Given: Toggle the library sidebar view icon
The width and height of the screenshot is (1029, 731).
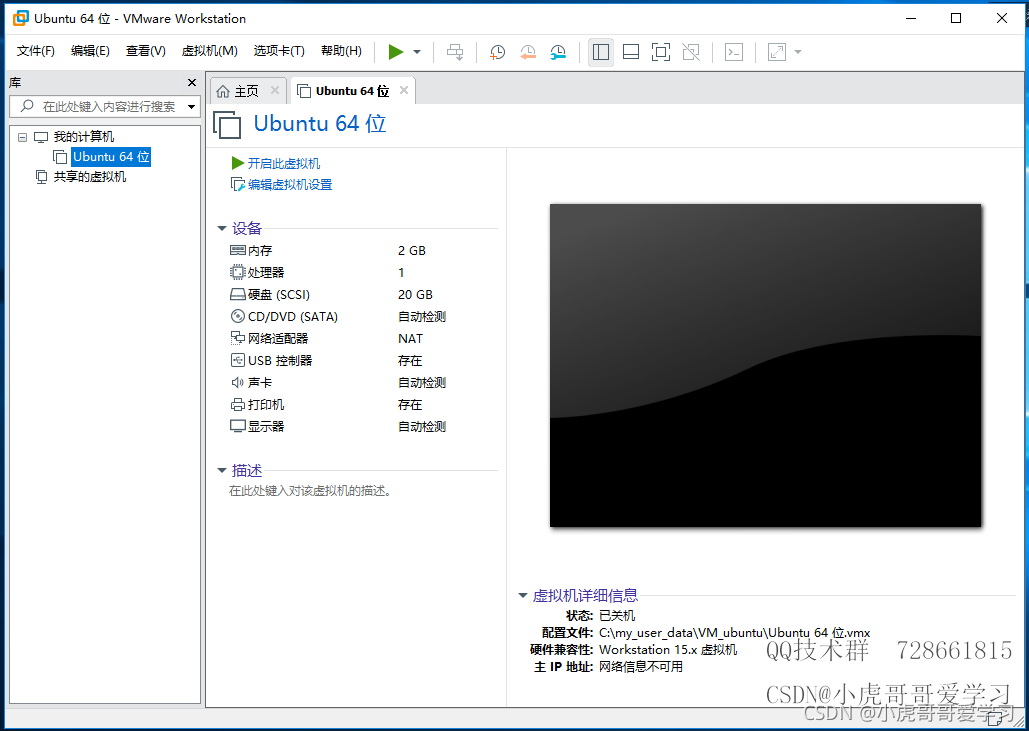Looking at the screenshot, I should 600,52.
